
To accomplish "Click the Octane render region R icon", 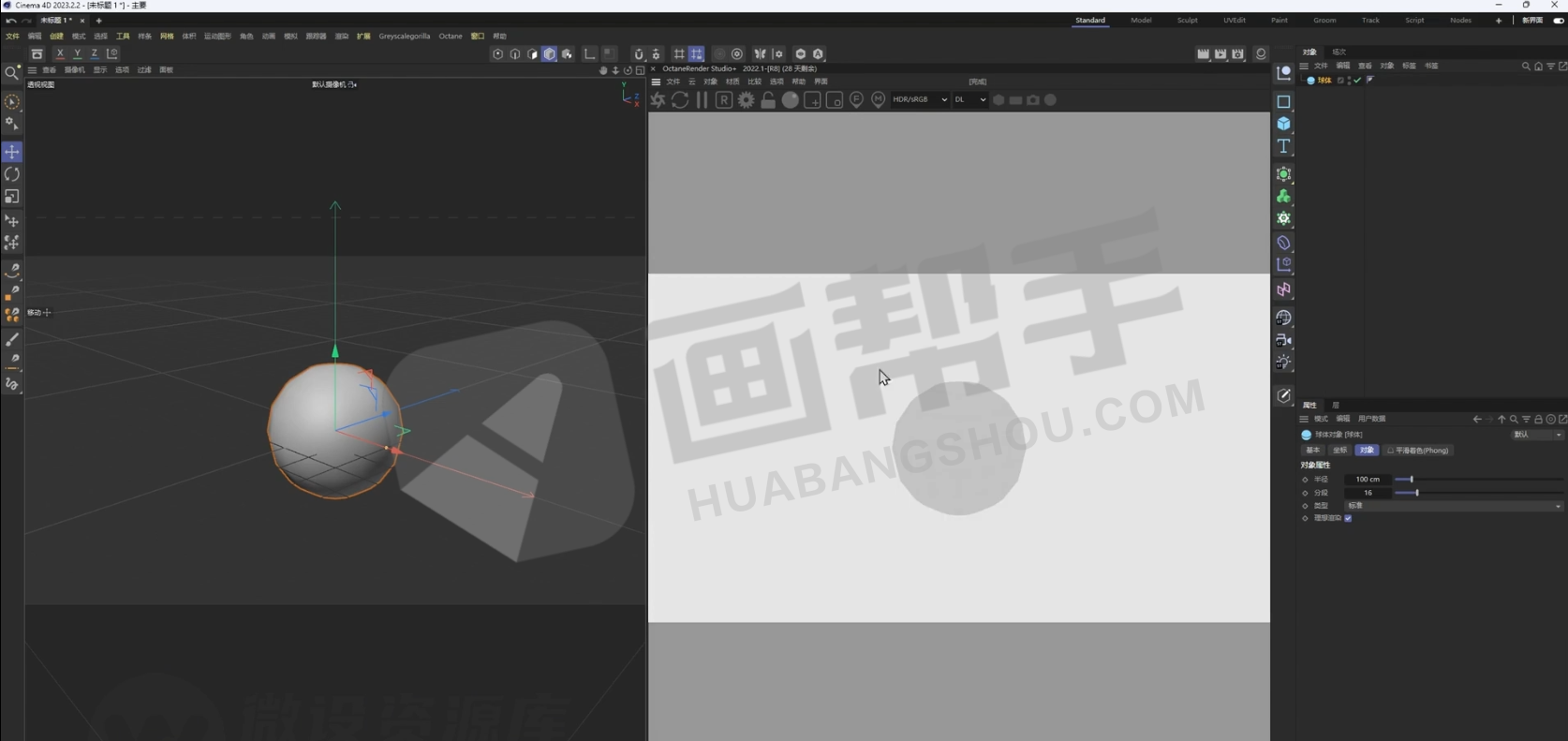I will click(x=724, y=100).
